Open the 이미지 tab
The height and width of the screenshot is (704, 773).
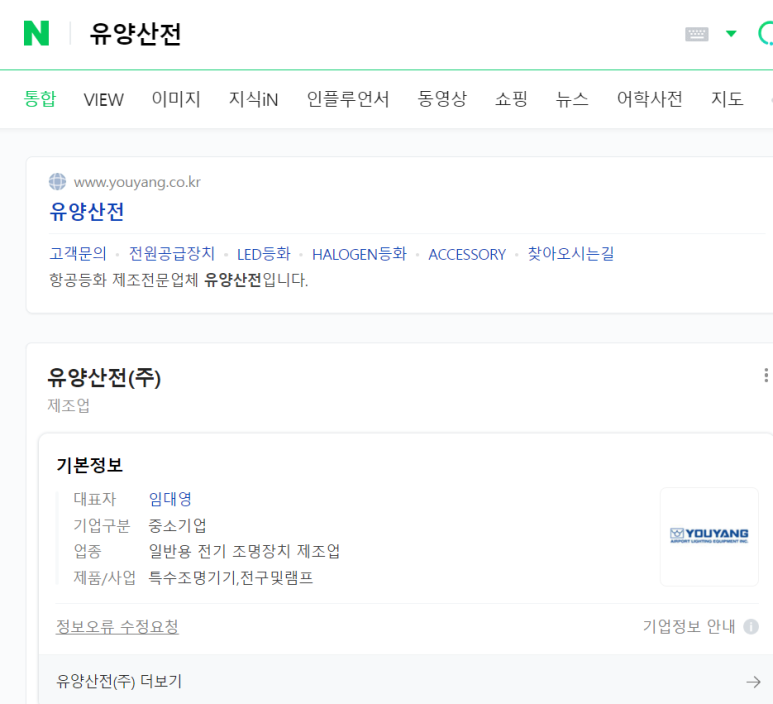click(176, 99)
